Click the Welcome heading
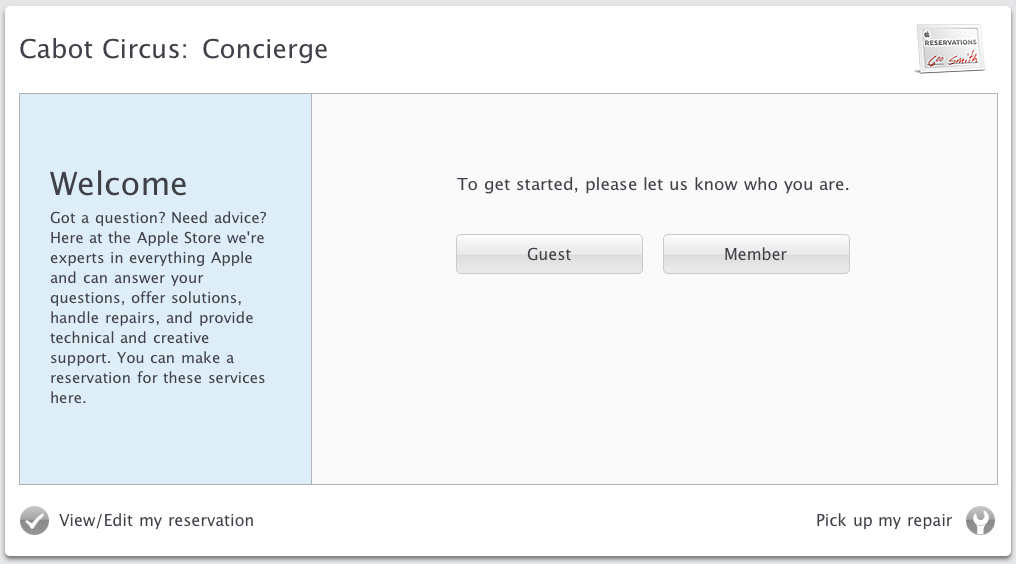The image size is (1016, 564). point(118,184)
